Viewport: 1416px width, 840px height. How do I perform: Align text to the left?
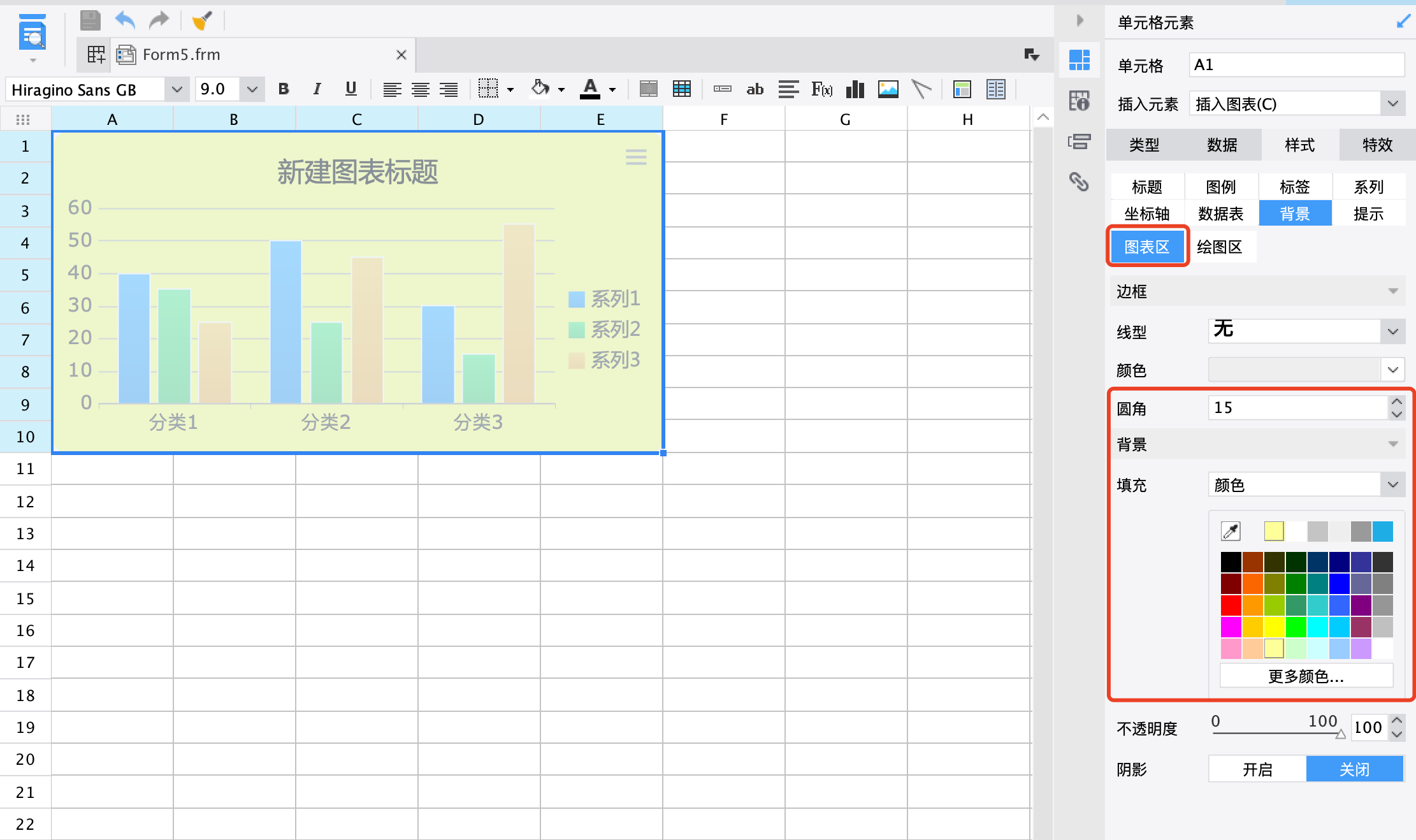(392, 89)
